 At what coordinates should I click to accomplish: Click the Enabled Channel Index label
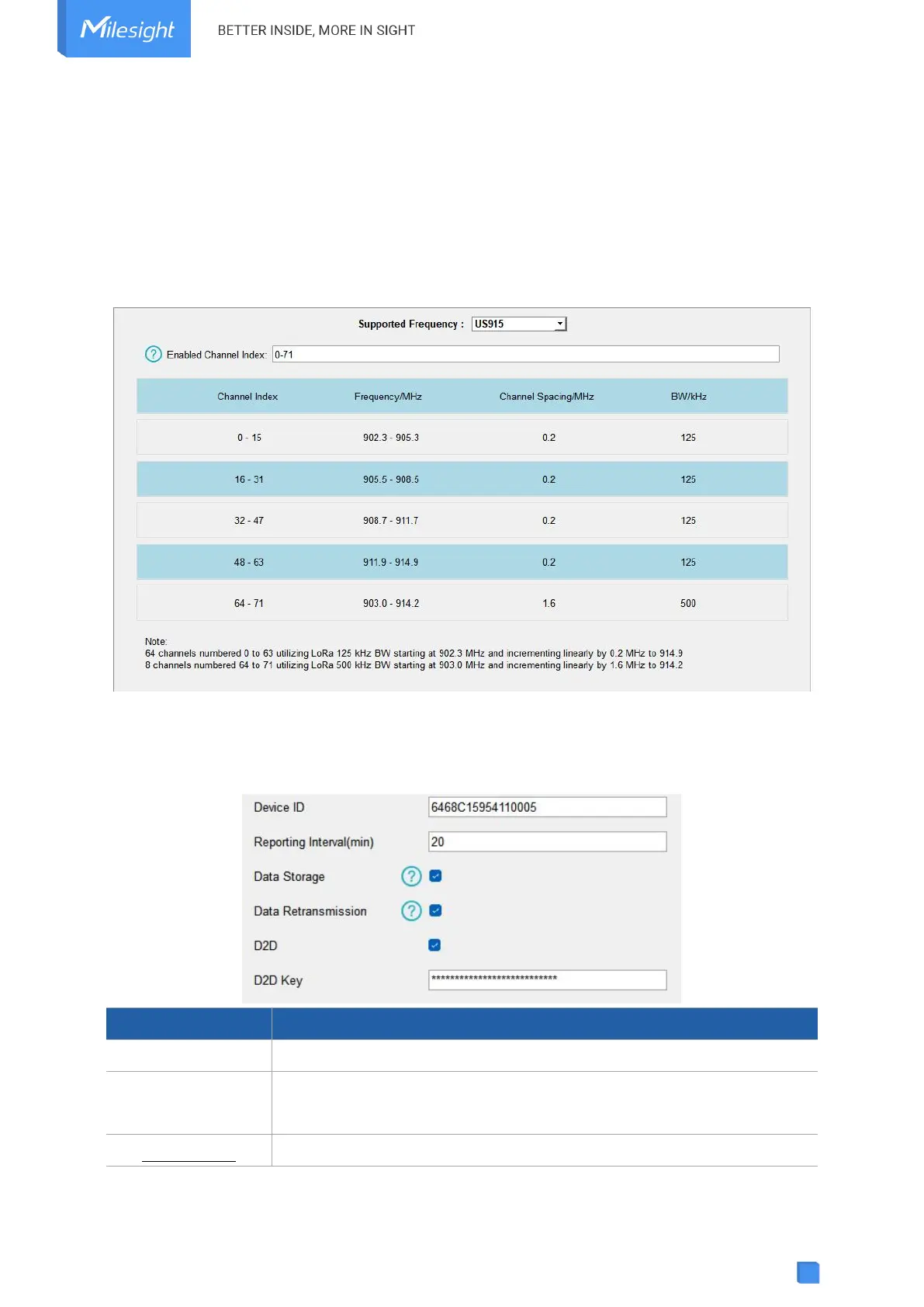(216, 355)
